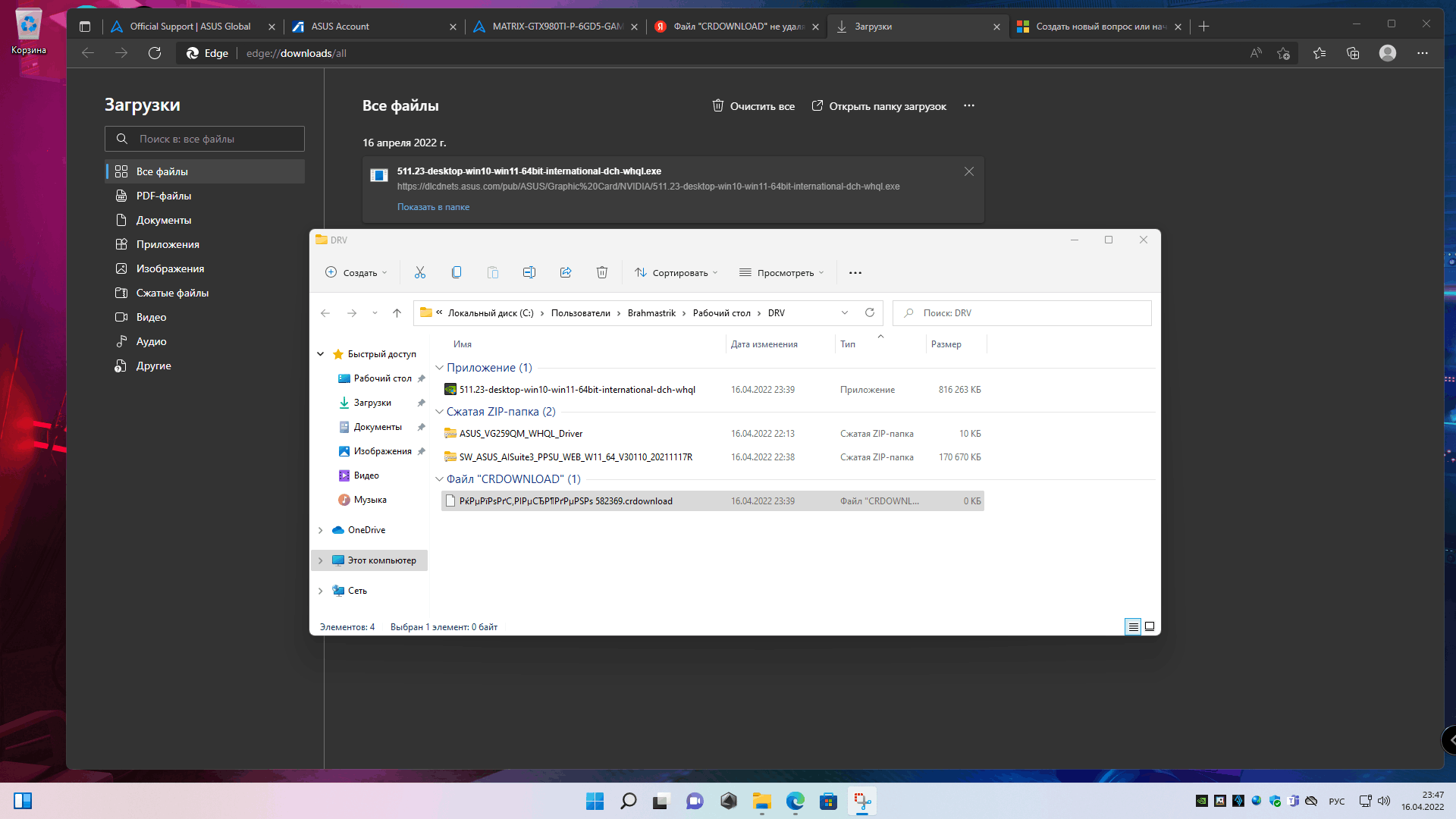The image size is (1456, 819).
Task: Collapse the Сжатая ZIP-папка (2) group
Action: pos(439,412)
